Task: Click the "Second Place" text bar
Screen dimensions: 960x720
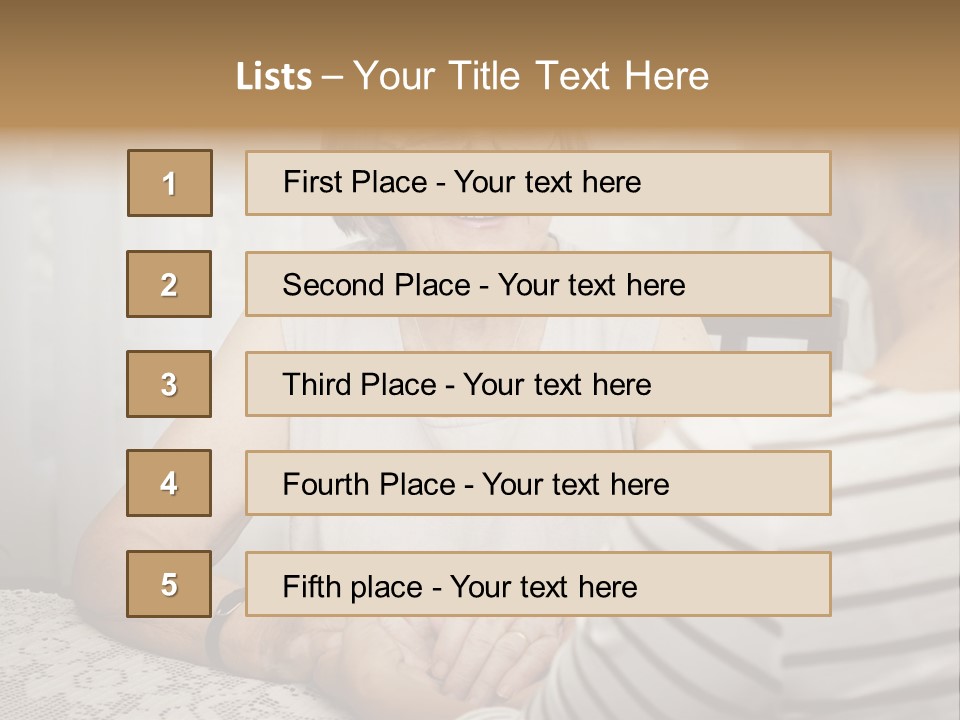Action: (x=538, y=284)
